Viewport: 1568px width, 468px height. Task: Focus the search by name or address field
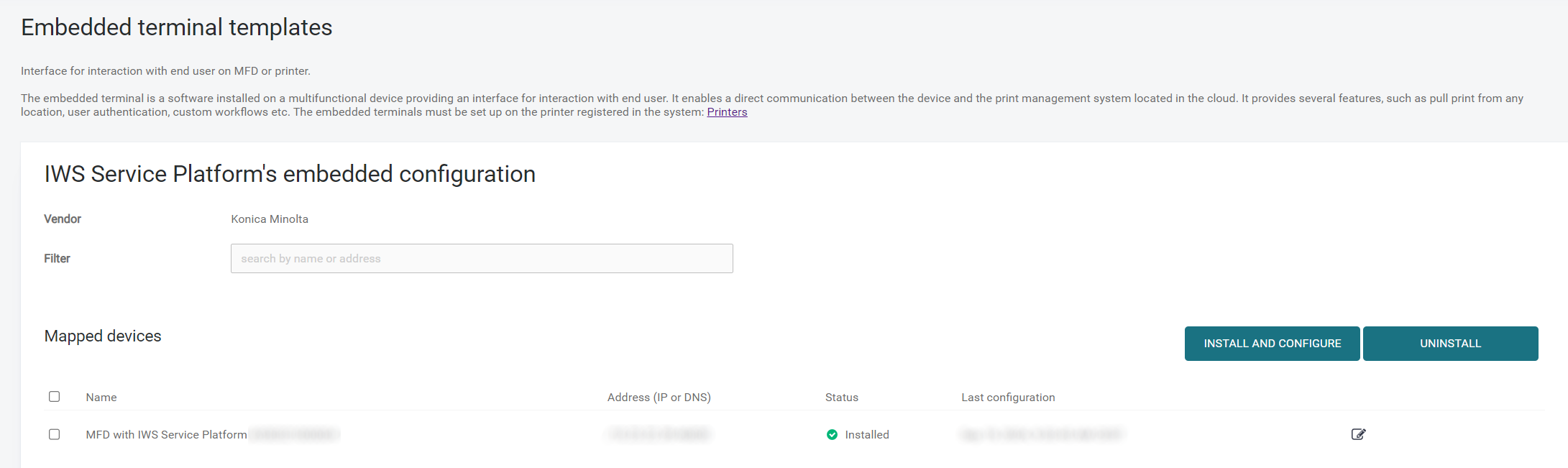(482, 259)
